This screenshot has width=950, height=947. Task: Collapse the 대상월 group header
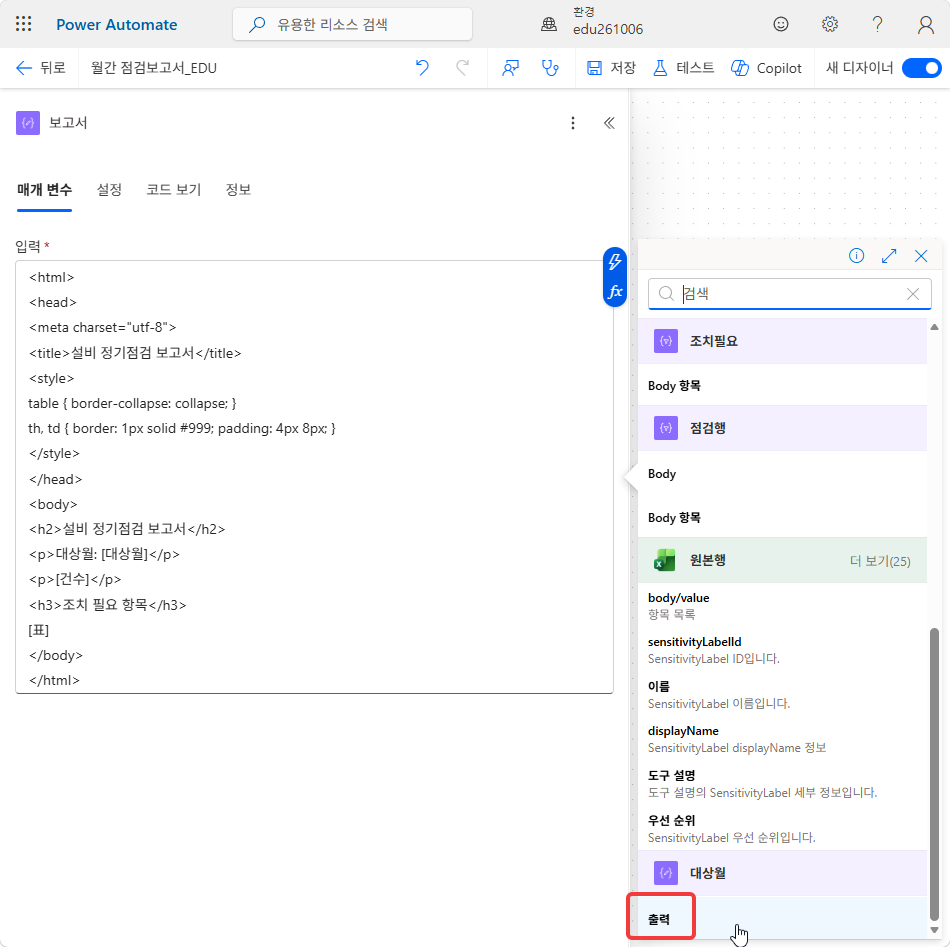point(782,873)
